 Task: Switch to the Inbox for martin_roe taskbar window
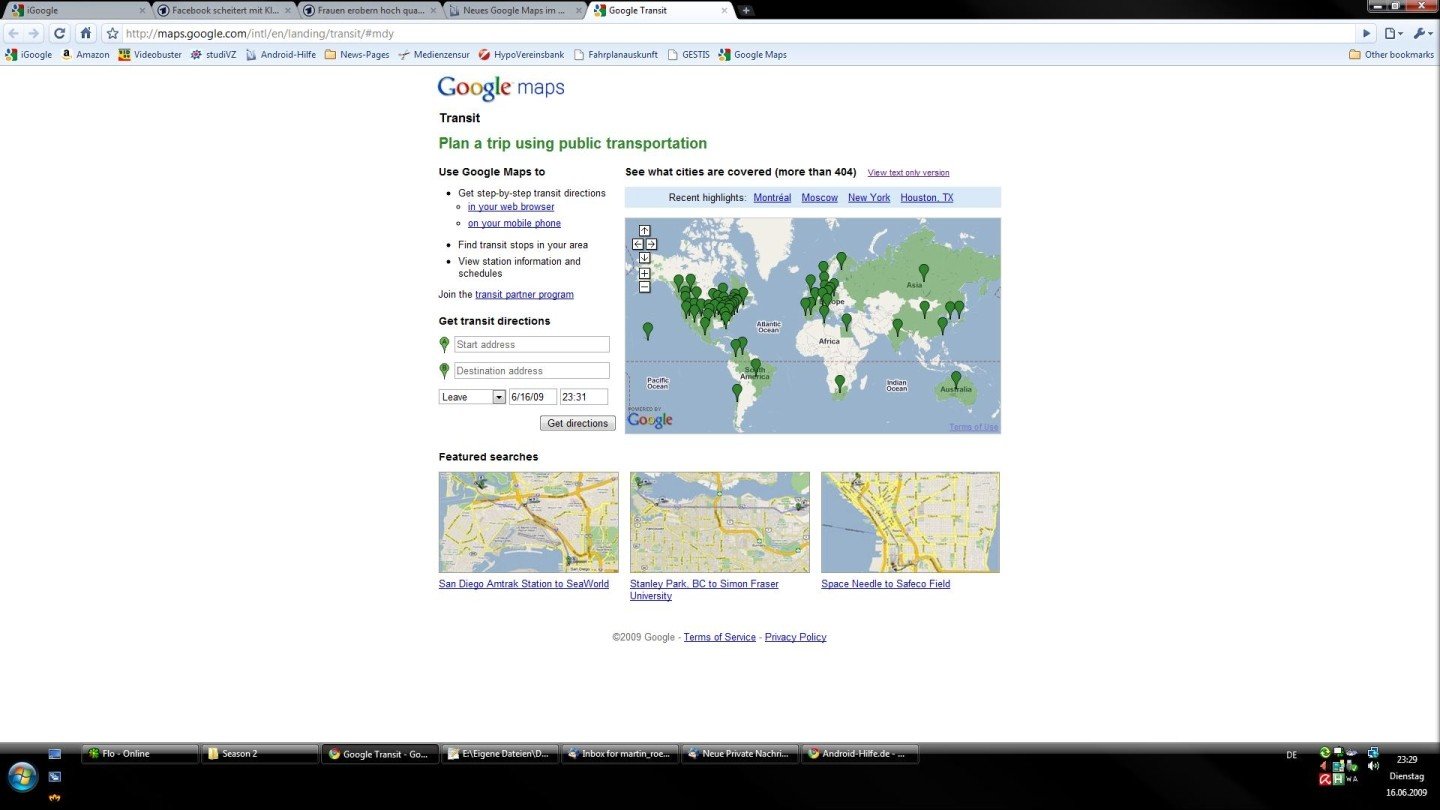pyautogui.click(x=620, y=754)
